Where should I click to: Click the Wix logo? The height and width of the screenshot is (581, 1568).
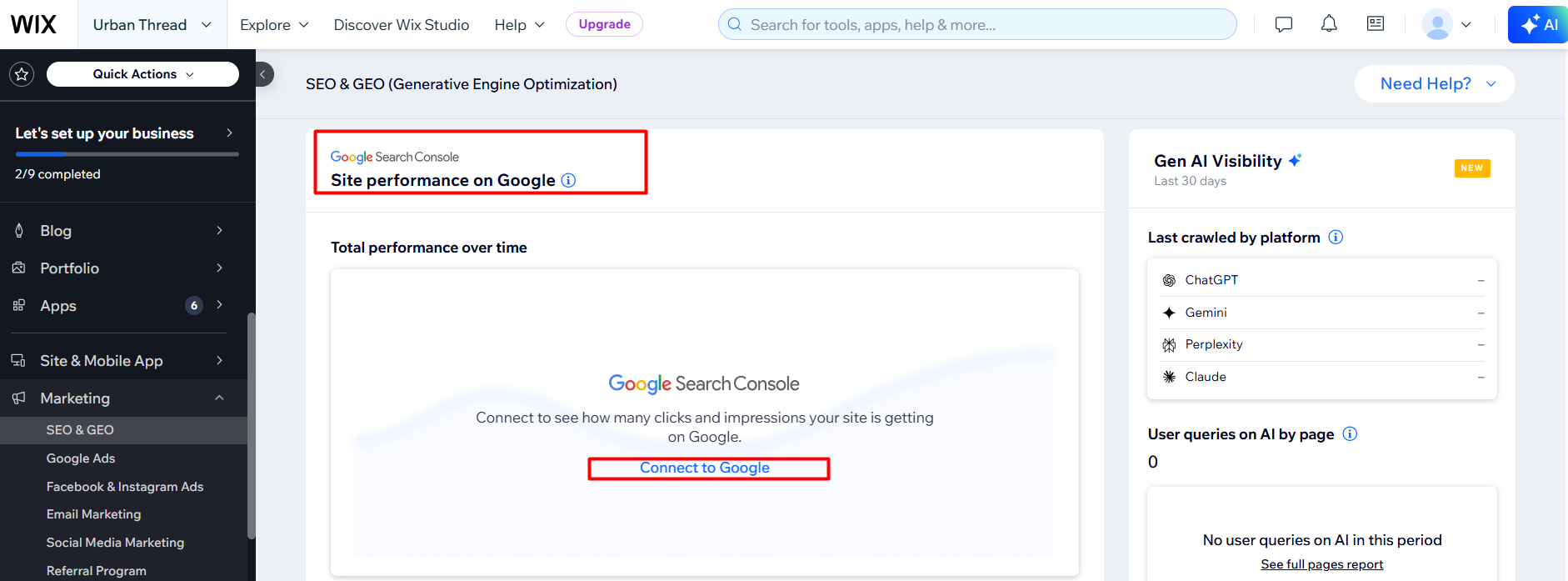coord(33,24)
